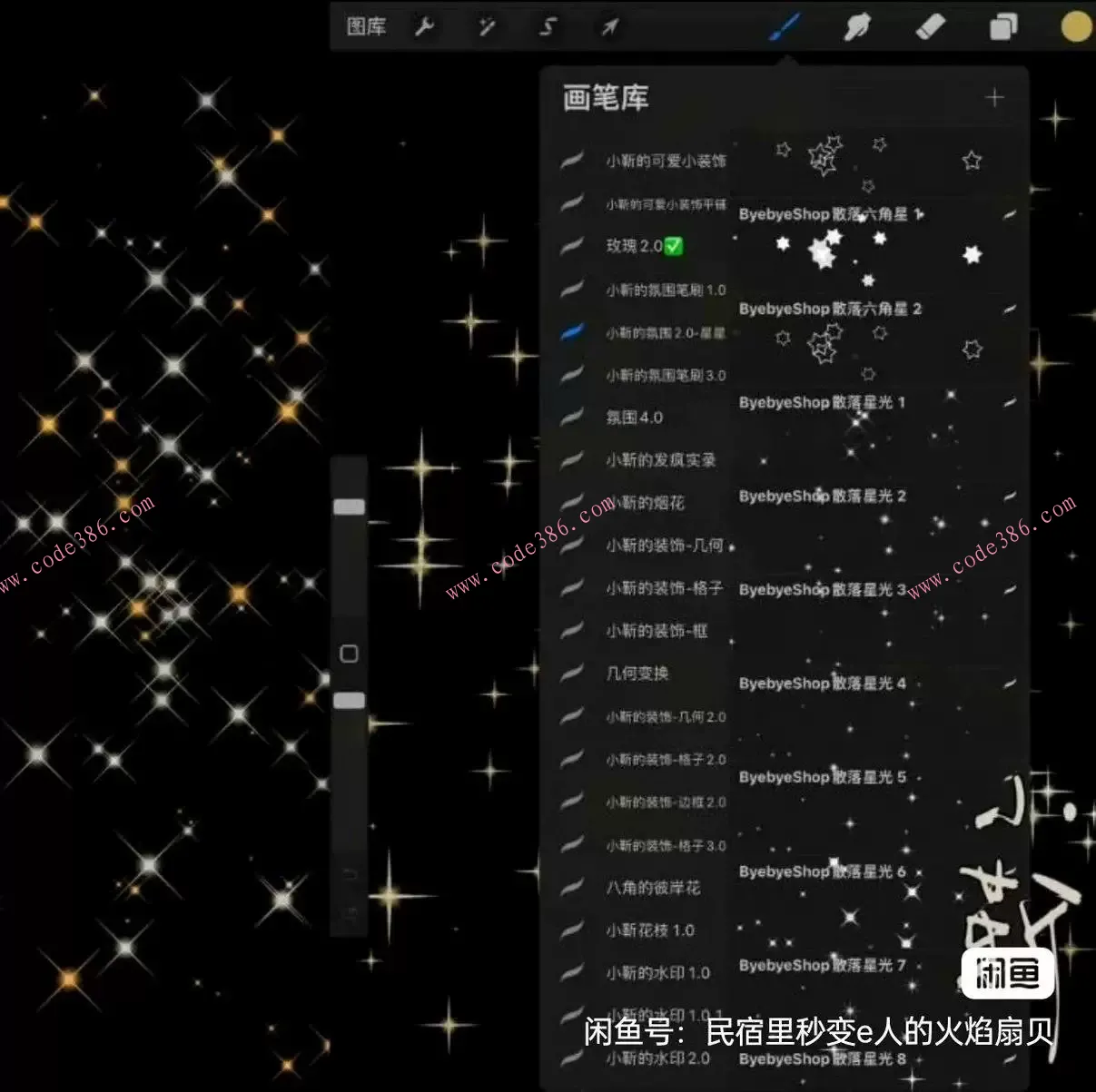Click the icon beside 小新的氛围笔刷 1.0
The width and height of the screenshot is (1096, 1092).
click(571, 290)
